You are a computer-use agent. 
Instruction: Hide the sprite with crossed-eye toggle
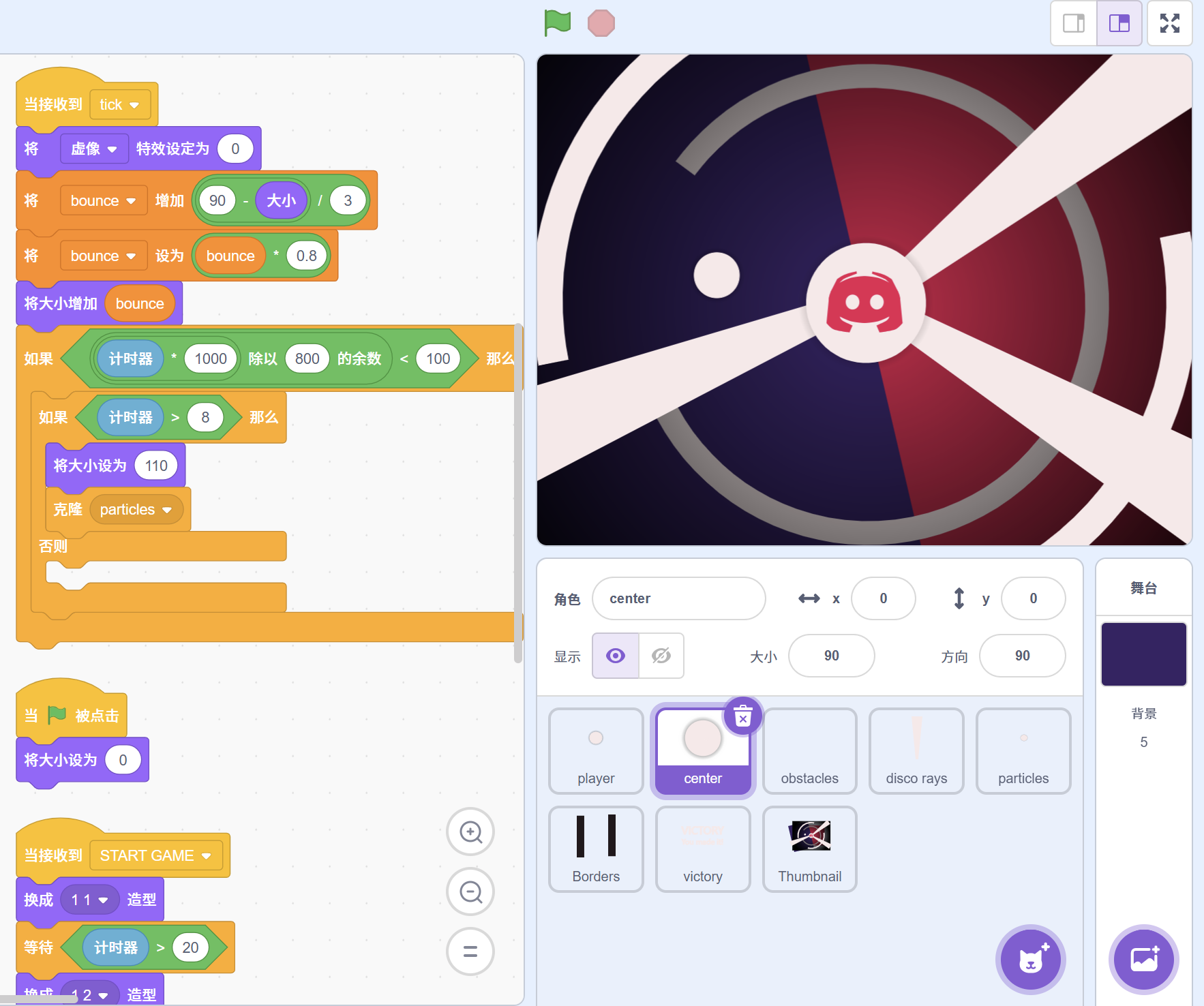661,656
